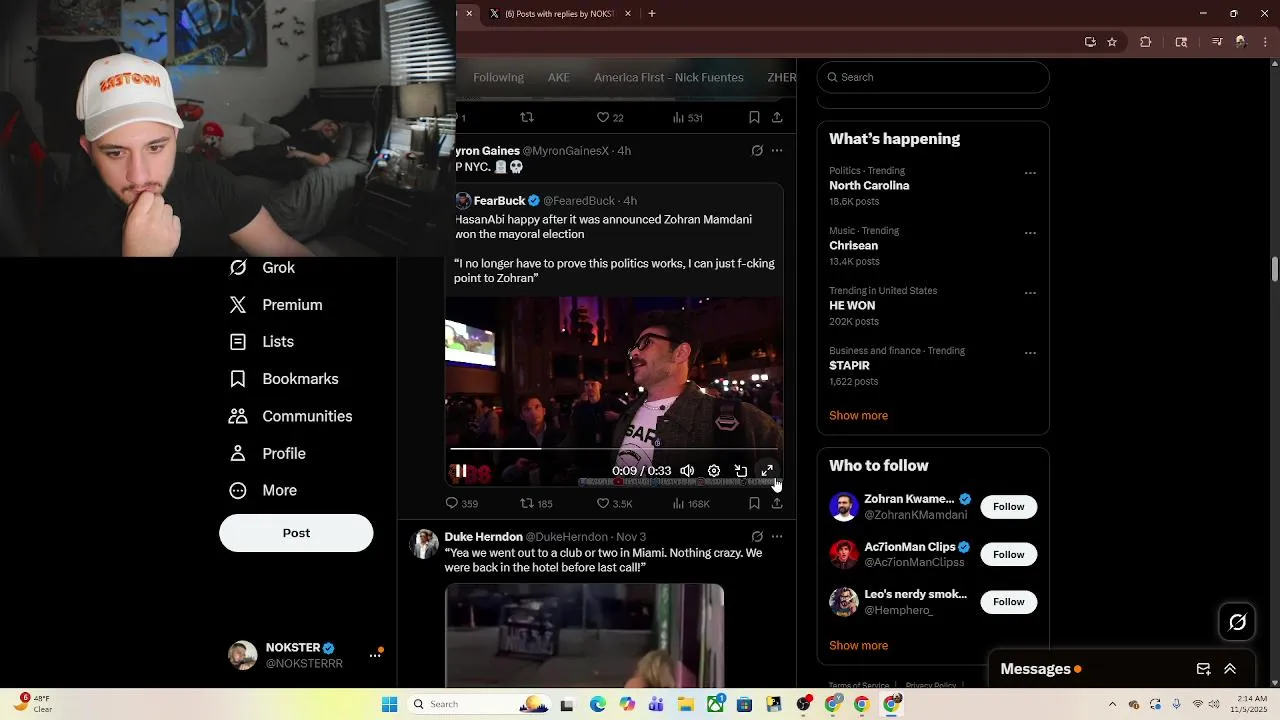View the 531 views analytics icon
The height and width of the screenshot is (720, 1280).
click(x=687, y=118)
